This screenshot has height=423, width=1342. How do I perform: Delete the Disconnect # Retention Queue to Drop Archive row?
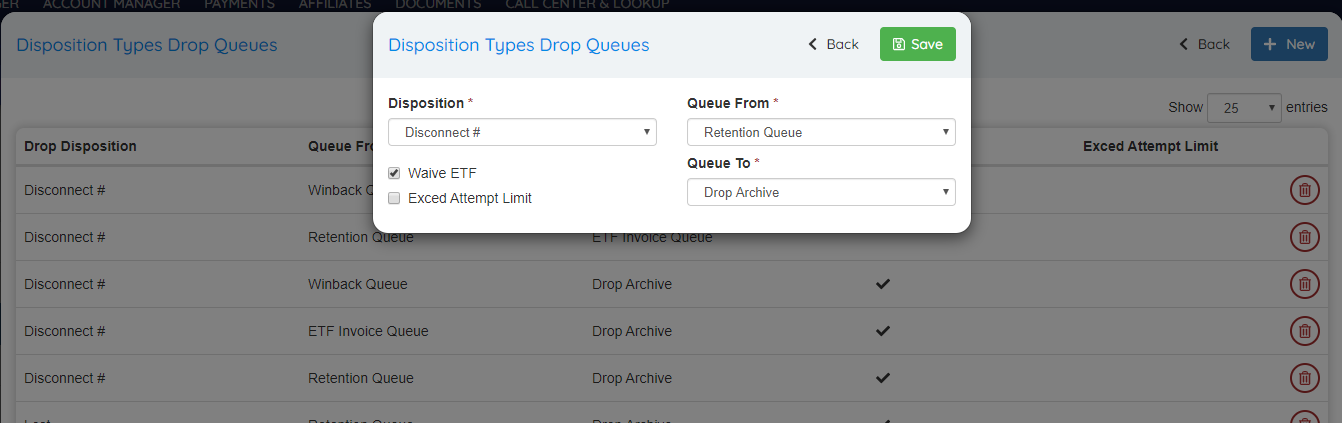[x=1304, y=378]
